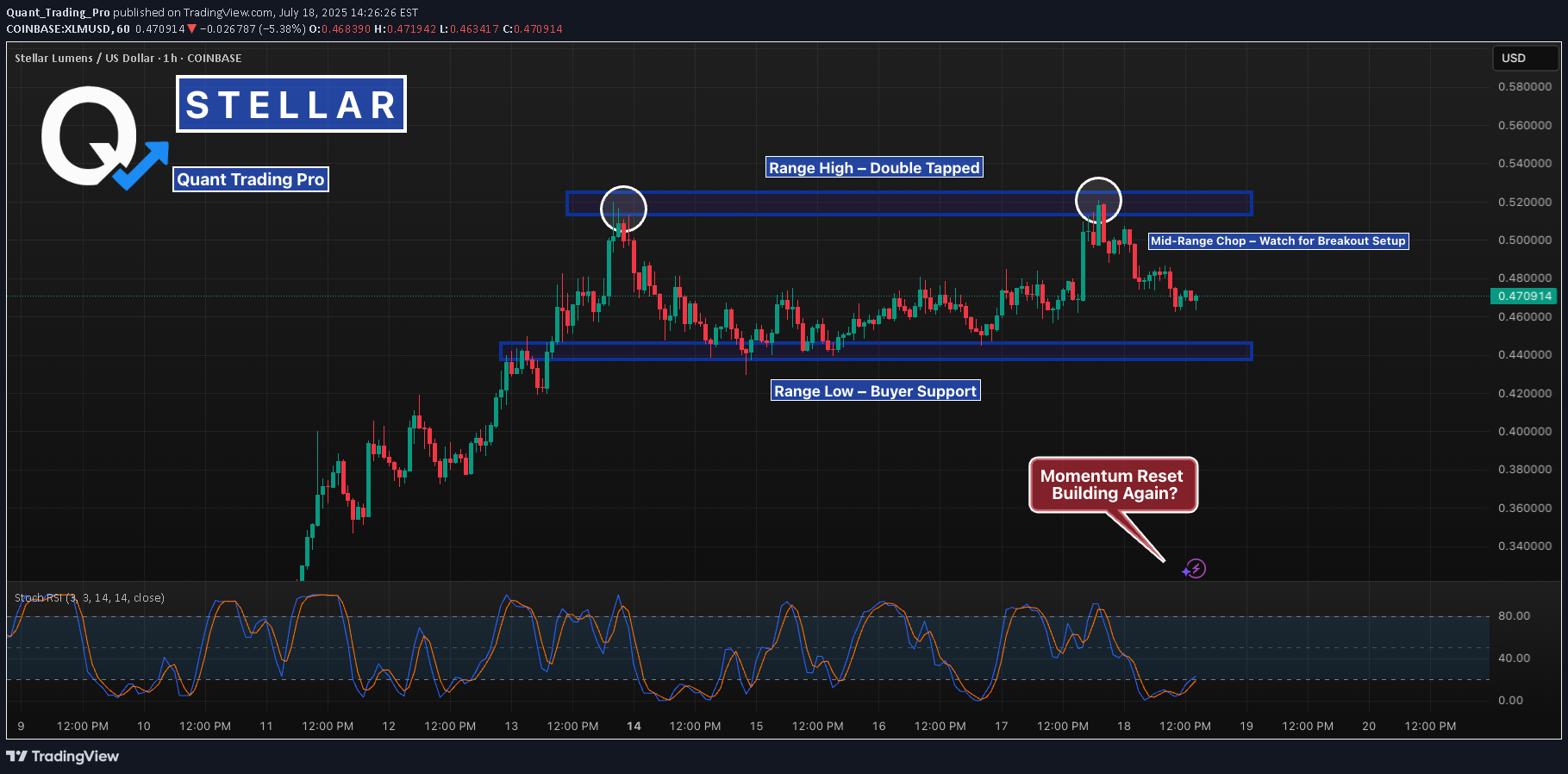Click the purple lightning bolt icon on chart

click(1194, 569)
